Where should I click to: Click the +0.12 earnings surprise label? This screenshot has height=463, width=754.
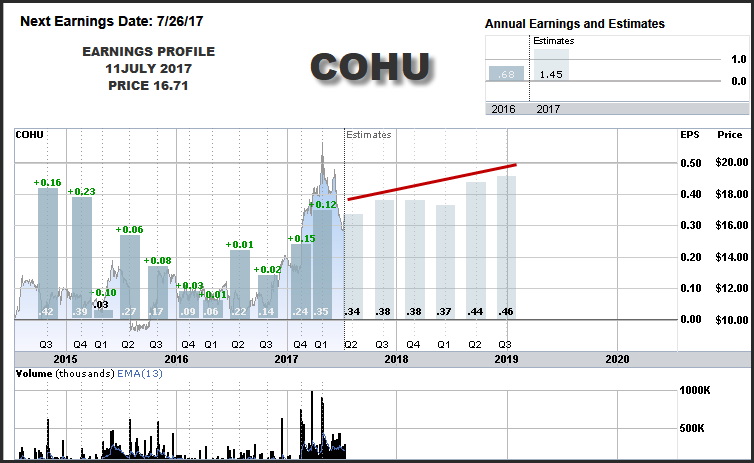(323, 204)
